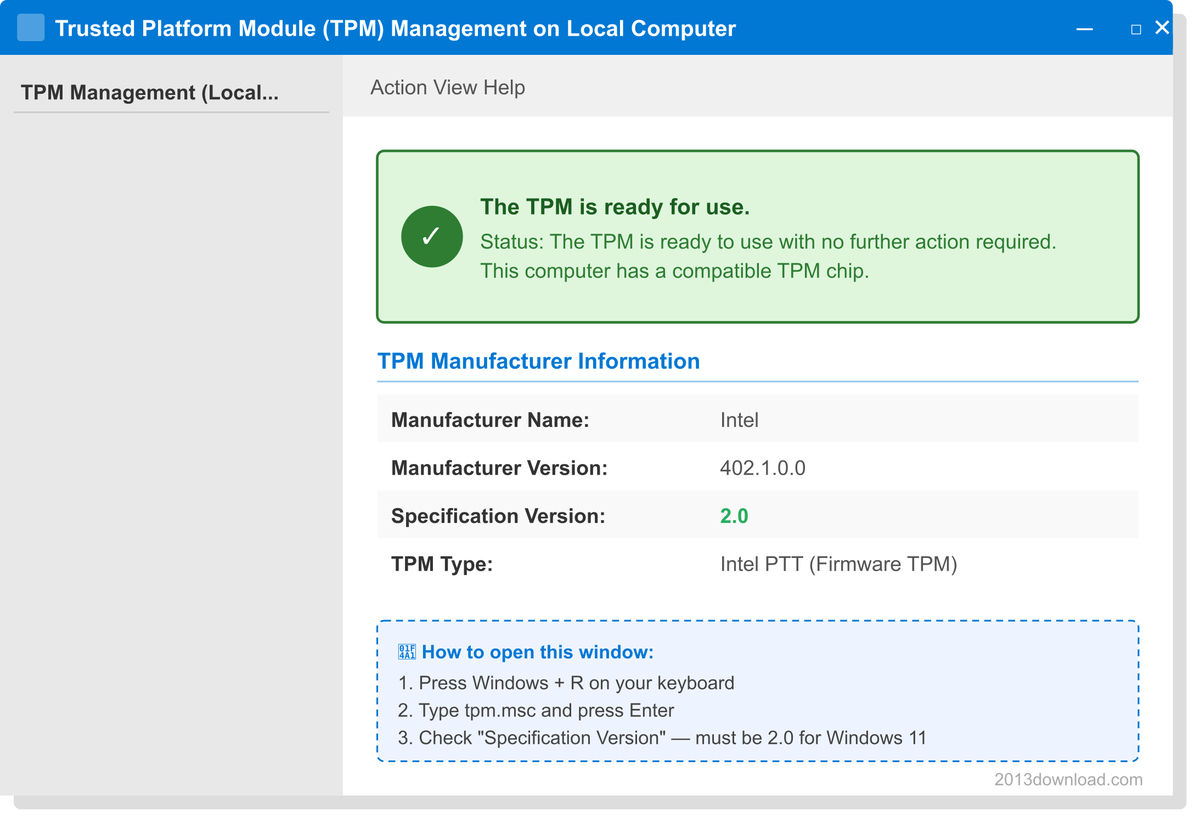The width and height of the screenshot is (1200, 823).
Task: Click the window title text in title bar
Action: coord(395,29)
